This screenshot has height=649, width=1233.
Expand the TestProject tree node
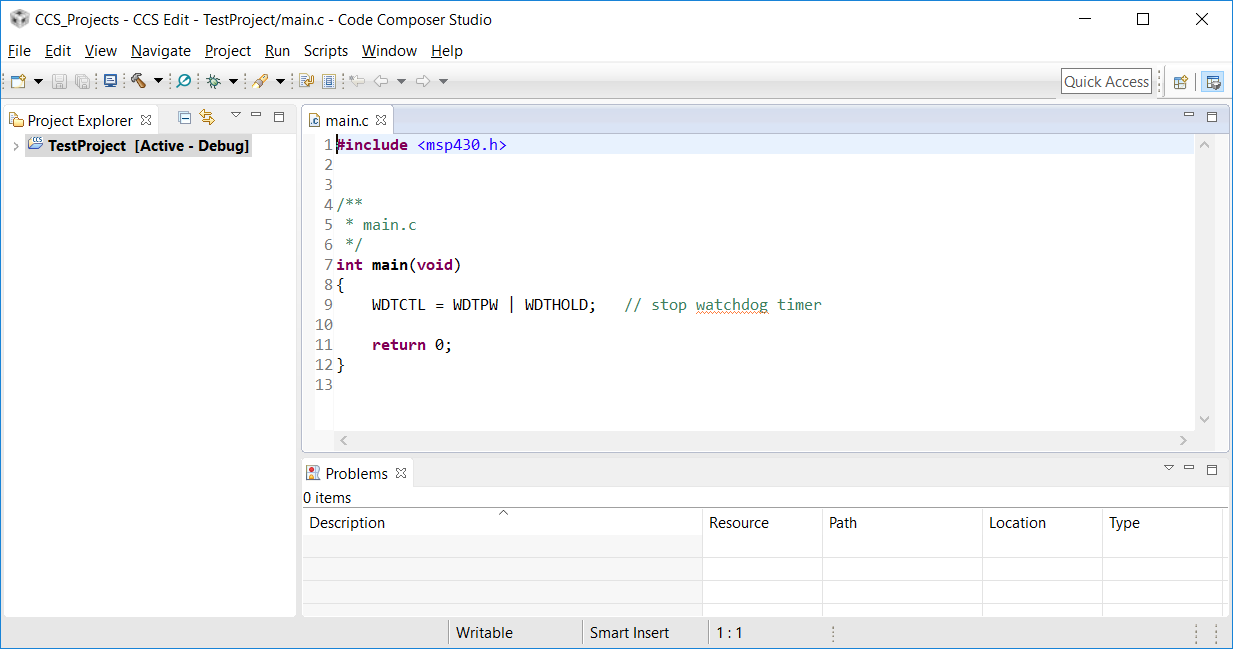coord(15,145)
